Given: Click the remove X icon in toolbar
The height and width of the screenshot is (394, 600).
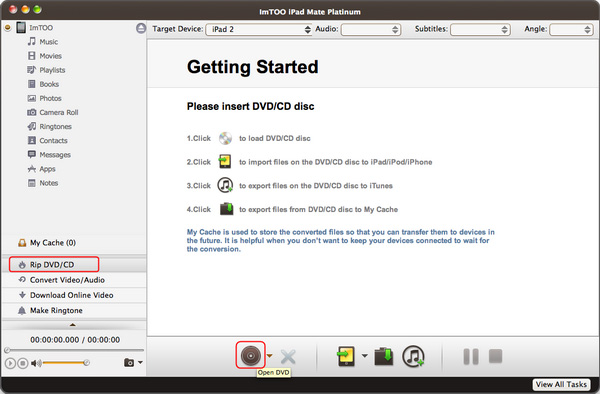Looking at the screenshot, I should 288,357.
